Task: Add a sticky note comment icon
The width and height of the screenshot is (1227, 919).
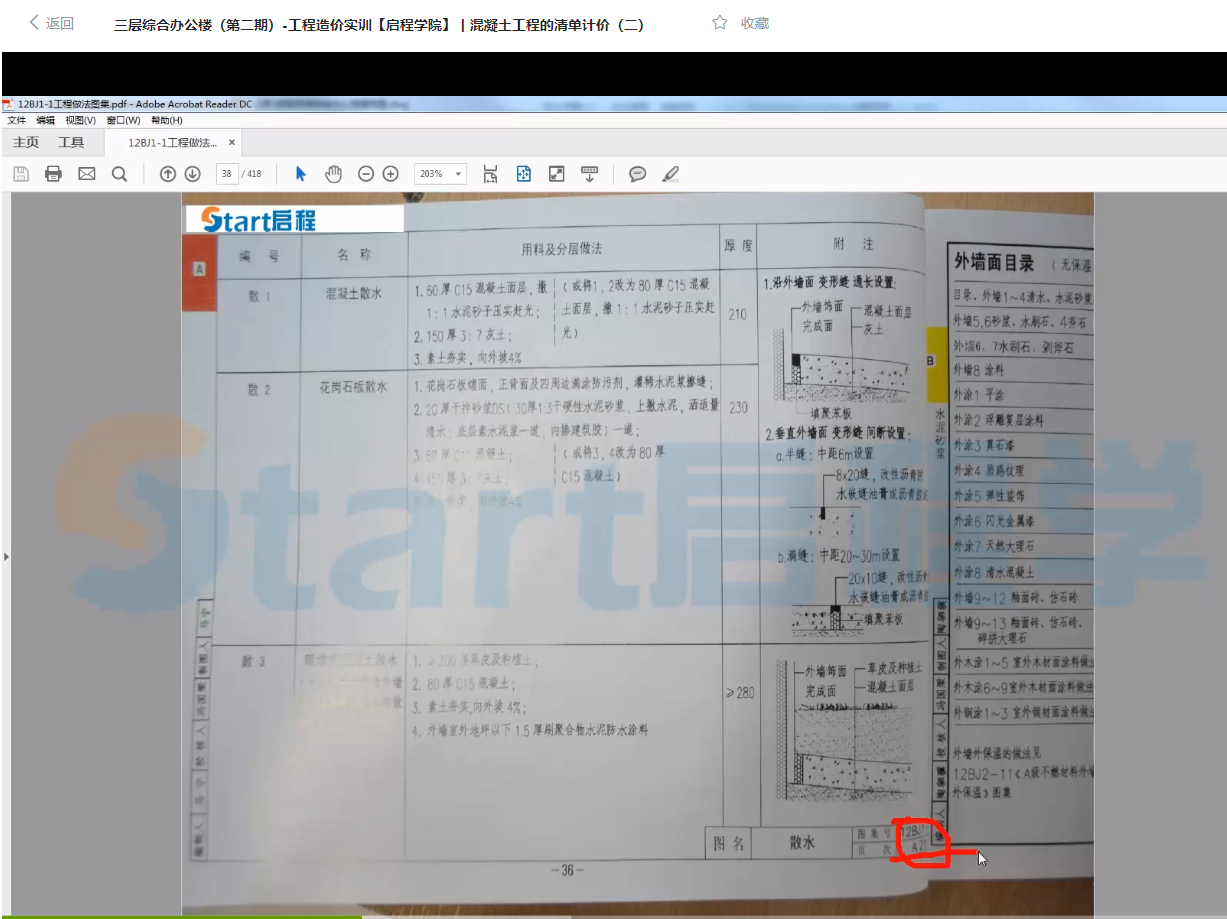Action: 637,174
